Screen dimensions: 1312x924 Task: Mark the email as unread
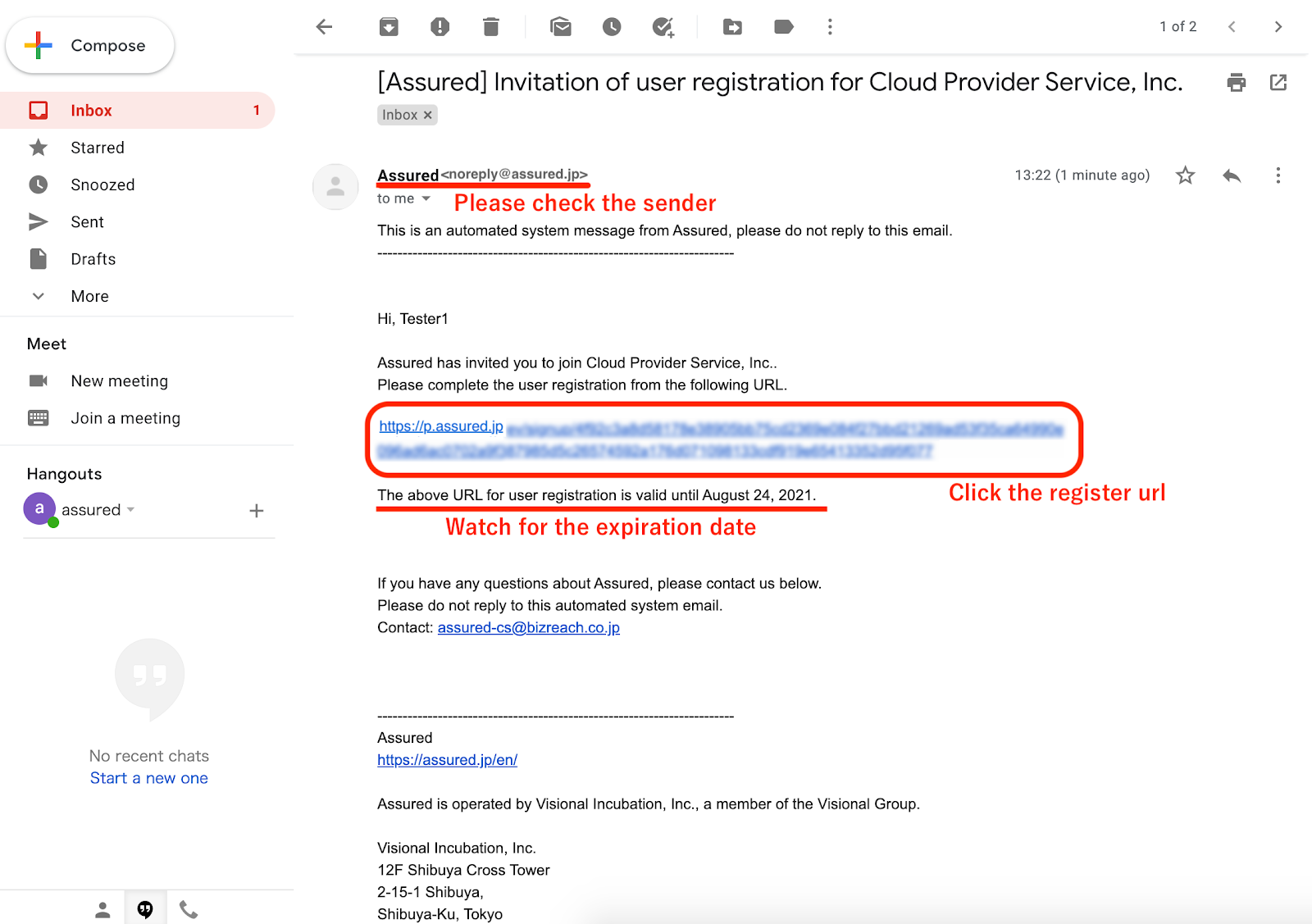(561, 27)
